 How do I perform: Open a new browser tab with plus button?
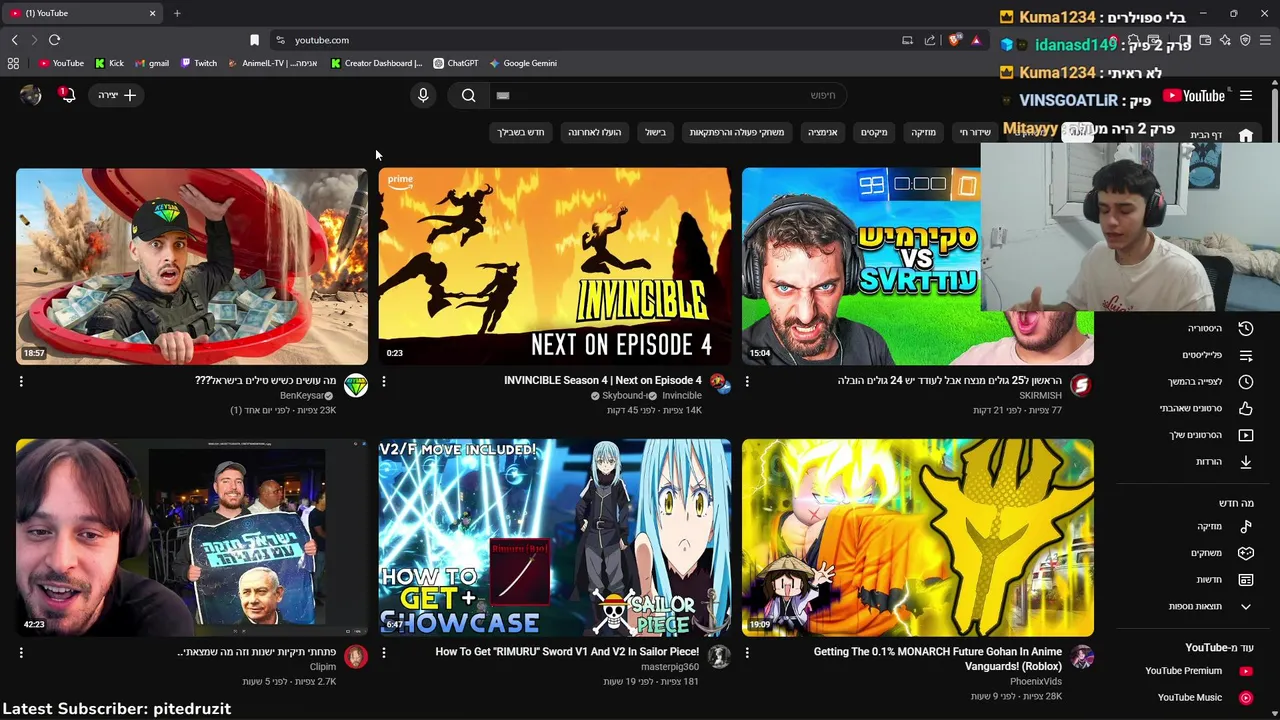tap(177, 13)
